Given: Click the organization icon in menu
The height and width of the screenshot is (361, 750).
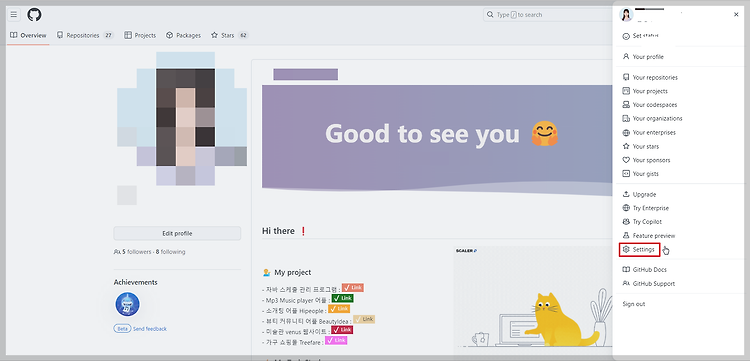Looking at the screenshot, I should tap(626, 119).
